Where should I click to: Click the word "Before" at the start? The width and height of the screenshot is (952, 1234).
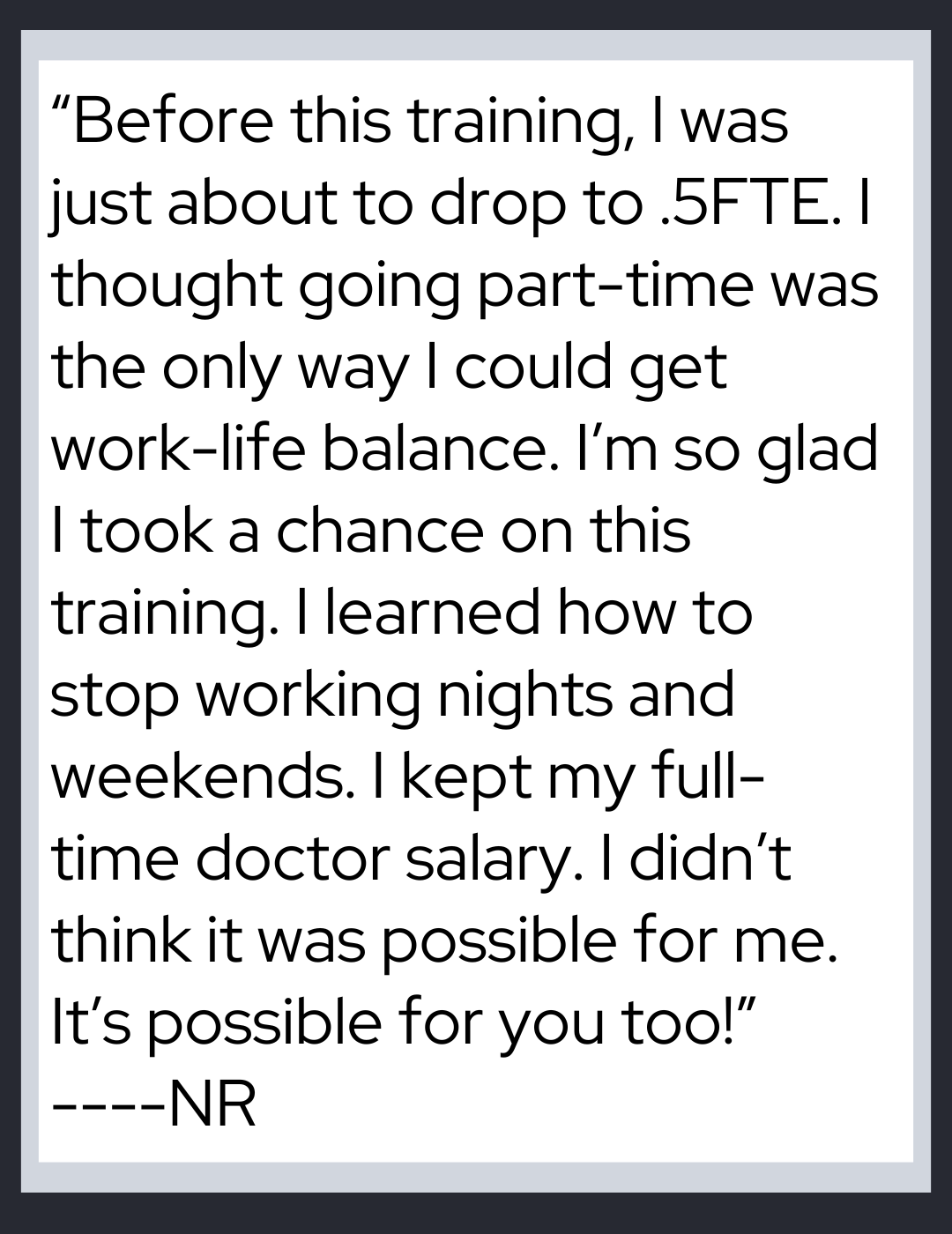pyautogui.click(x=174, y=122)
